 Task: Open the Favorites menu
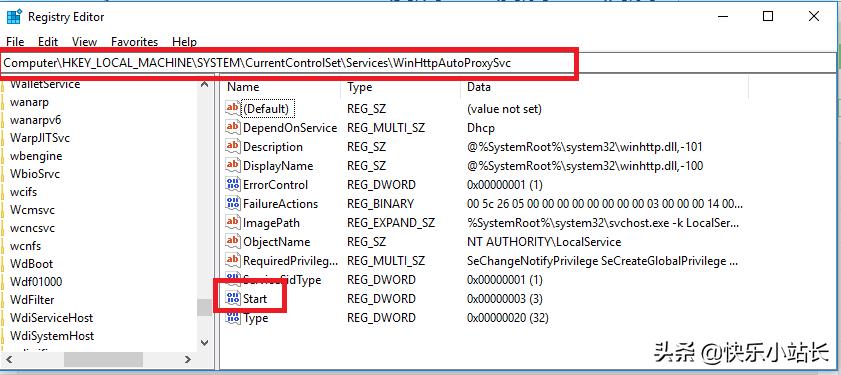135,41
